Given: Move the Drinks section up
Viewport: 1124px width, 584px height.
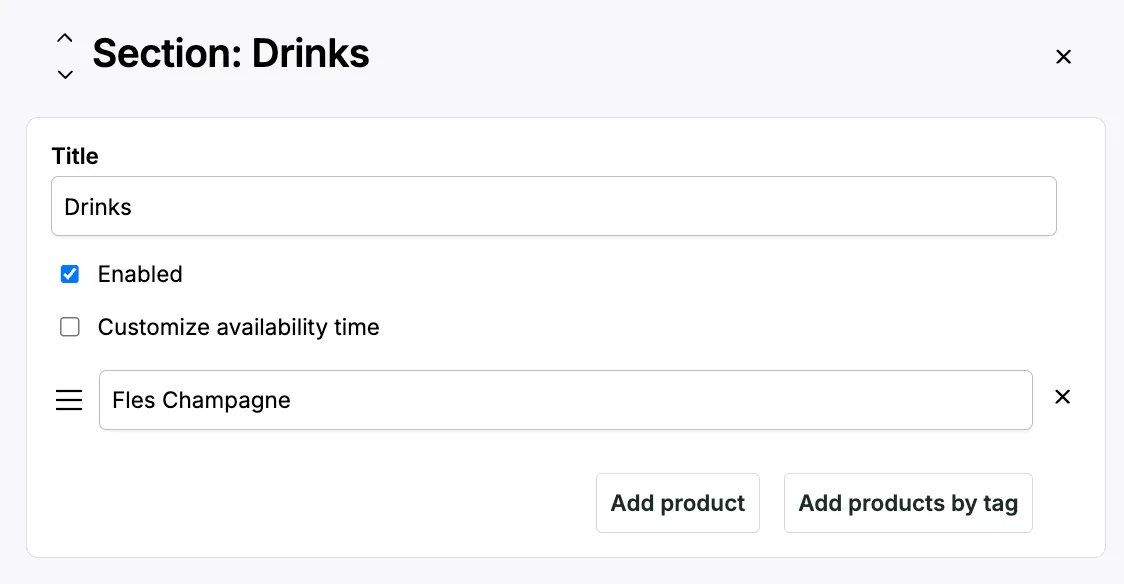Looking at the screenshot, I should [65, 38].
